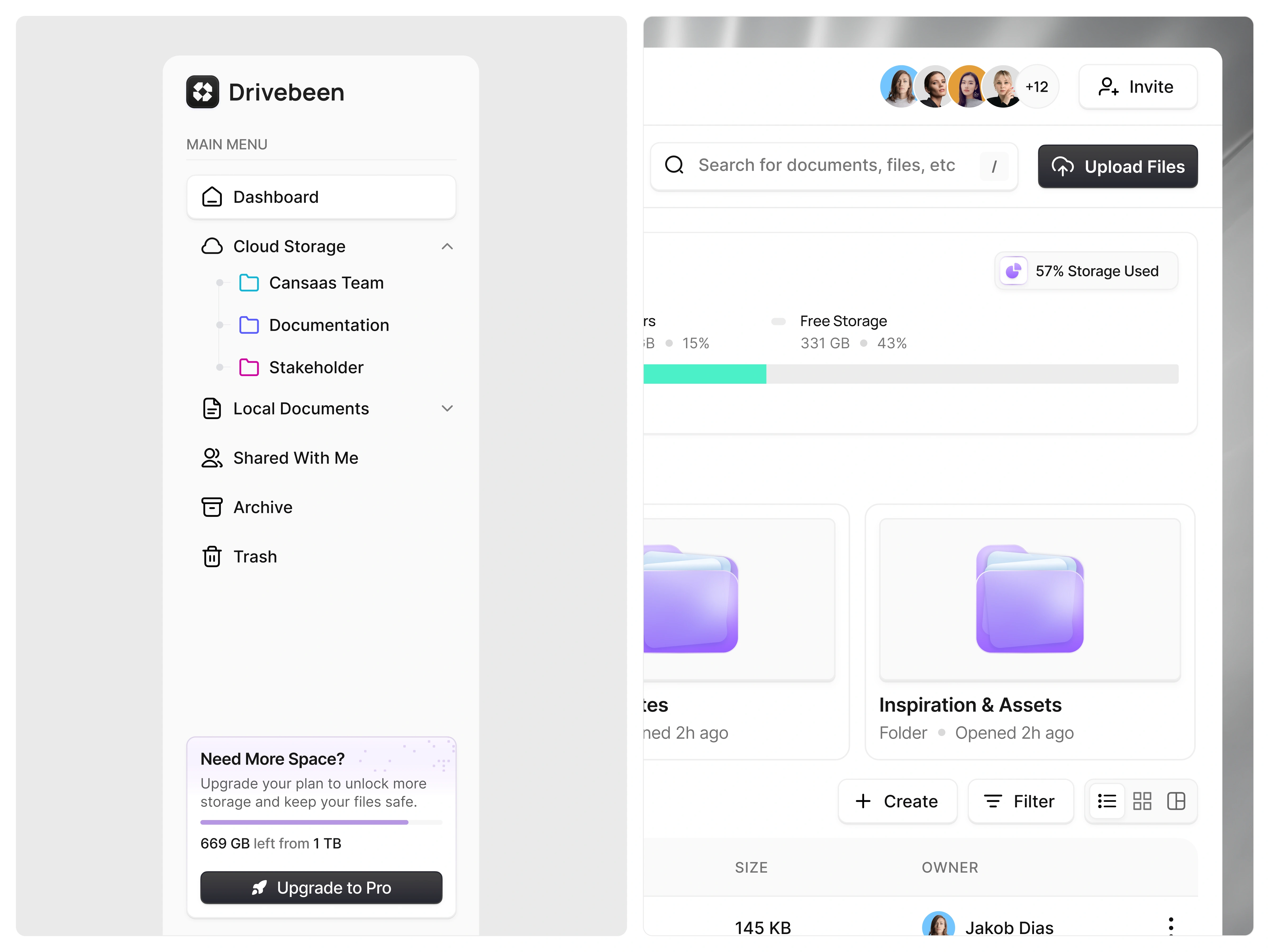1270x952 pixels.
Task: Click the Drivebeen logo icon
Action: (202, 92)
